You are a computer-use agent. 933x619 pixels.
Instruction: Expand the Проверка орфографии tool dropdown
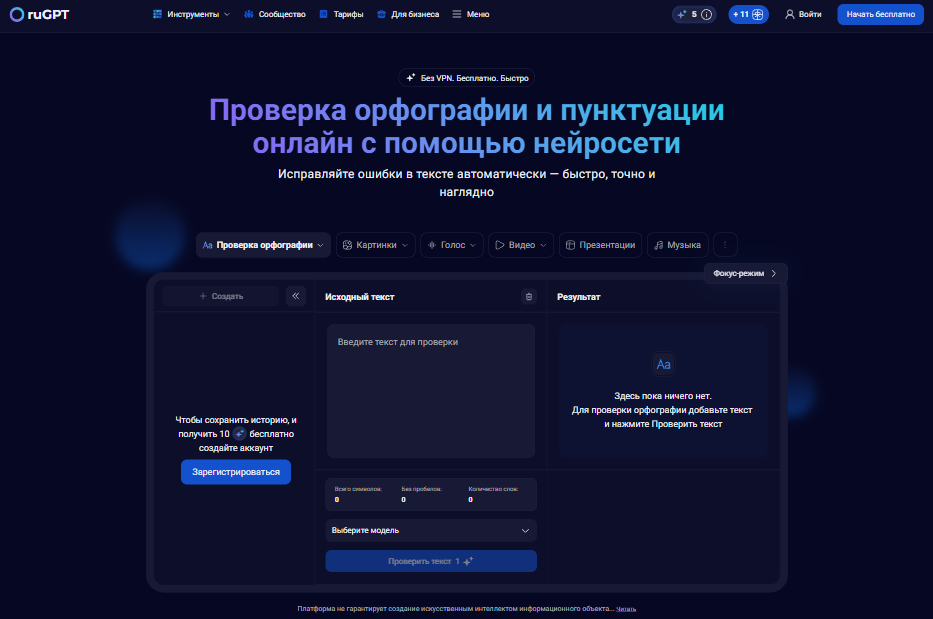pos(263,245)
